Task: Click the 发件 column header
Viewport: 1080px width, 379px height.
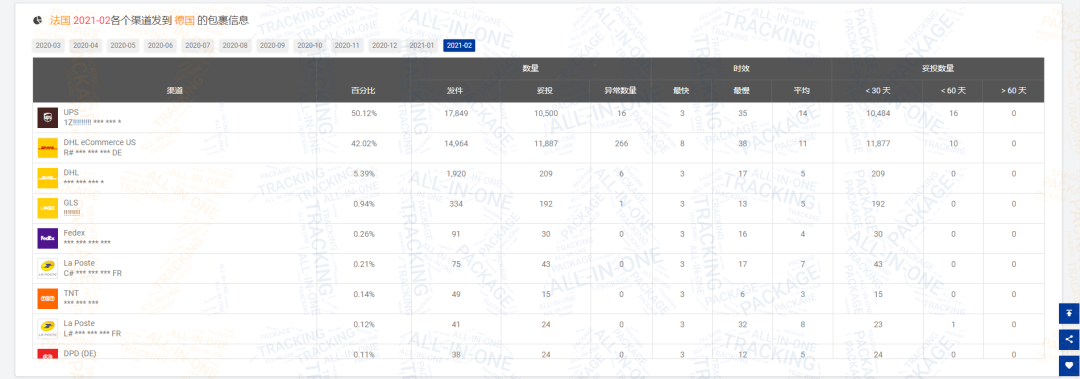Action: pyautogui.click(x=455, y=90)
